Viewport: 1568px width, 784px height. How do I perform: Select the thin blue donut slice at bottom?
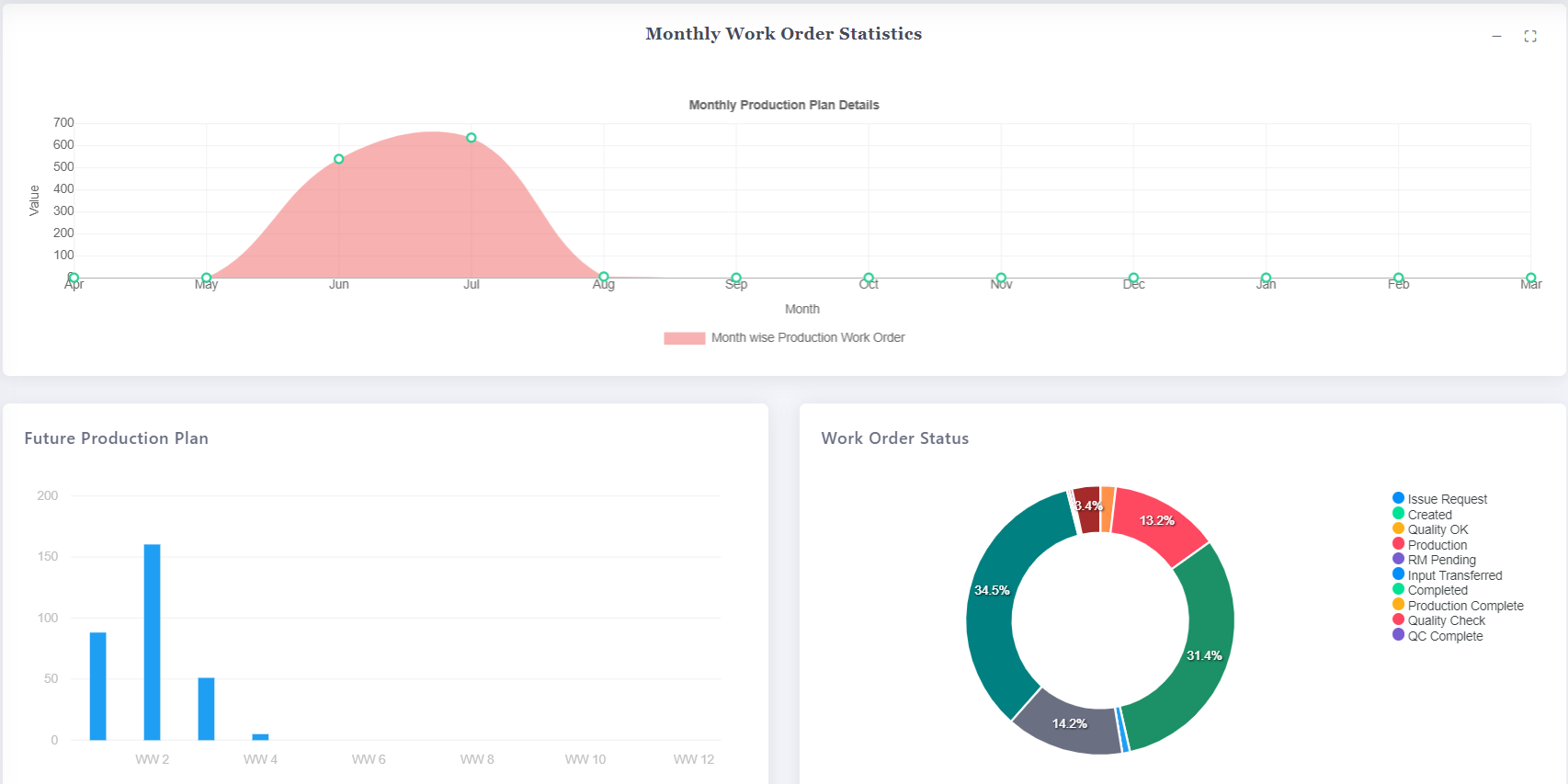tap(1122, 731)
